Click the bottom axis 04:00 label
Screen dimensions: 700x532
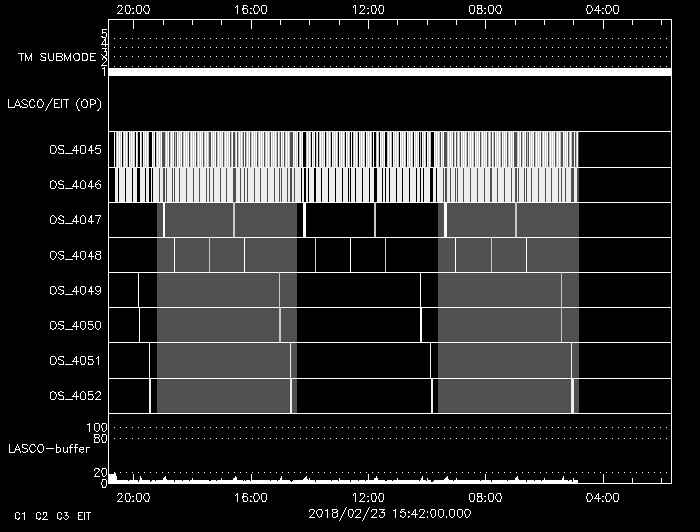[x=603, y=498]
